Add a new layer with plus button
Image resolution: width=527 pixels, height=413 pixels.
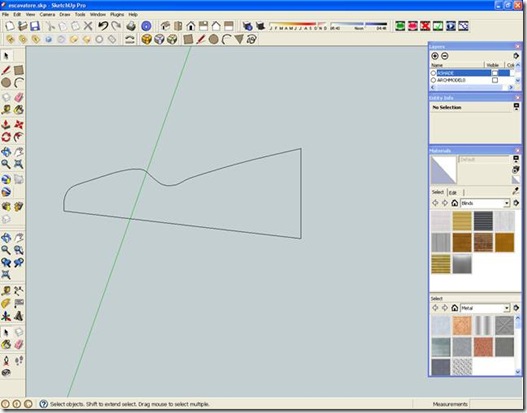tap(435, 56)
